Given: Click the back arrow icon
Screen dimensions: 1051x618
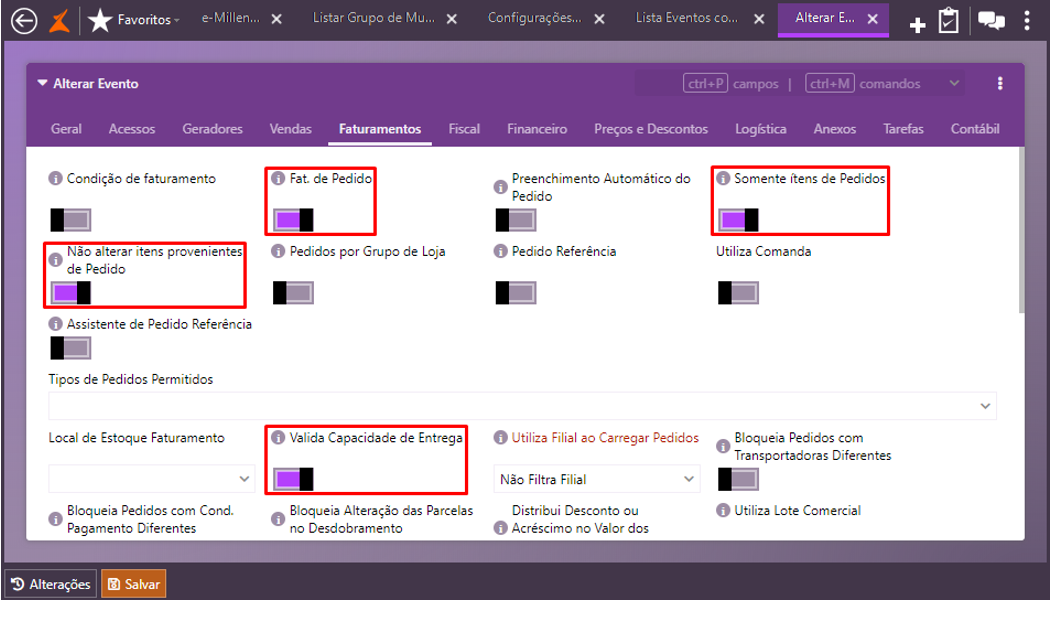Looking at the screenshot, I should (24, 20).
